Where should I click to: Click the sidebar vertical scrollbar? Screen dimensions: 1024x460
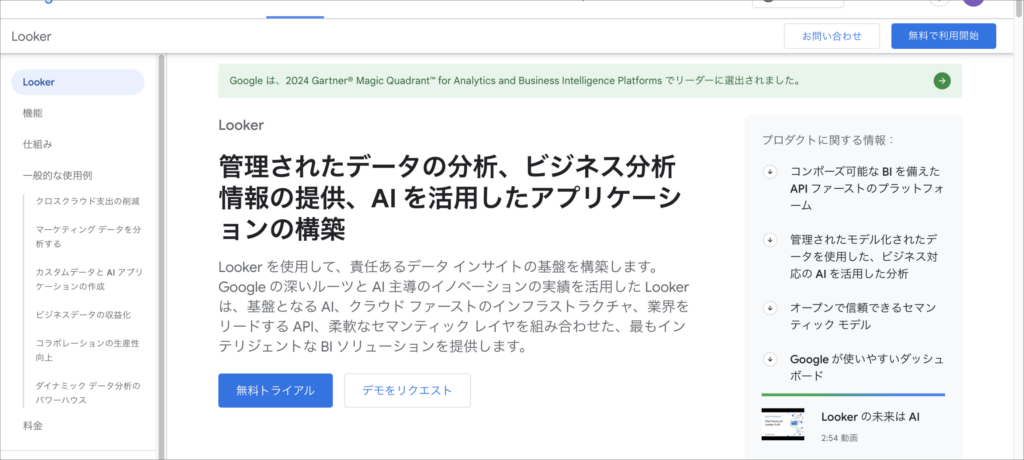point(161,250)
